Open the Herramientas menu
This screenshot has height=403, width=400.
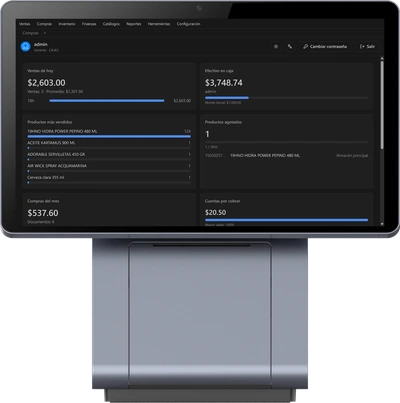(x=159, y=24)
